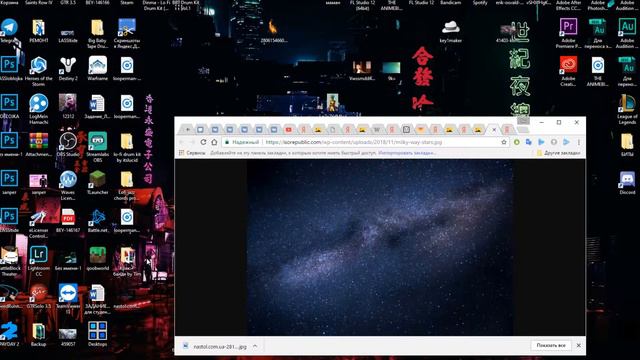The height and width of the screenshot is (360, 640).
Task: Go to Chrome home page button
Action: 214,142
